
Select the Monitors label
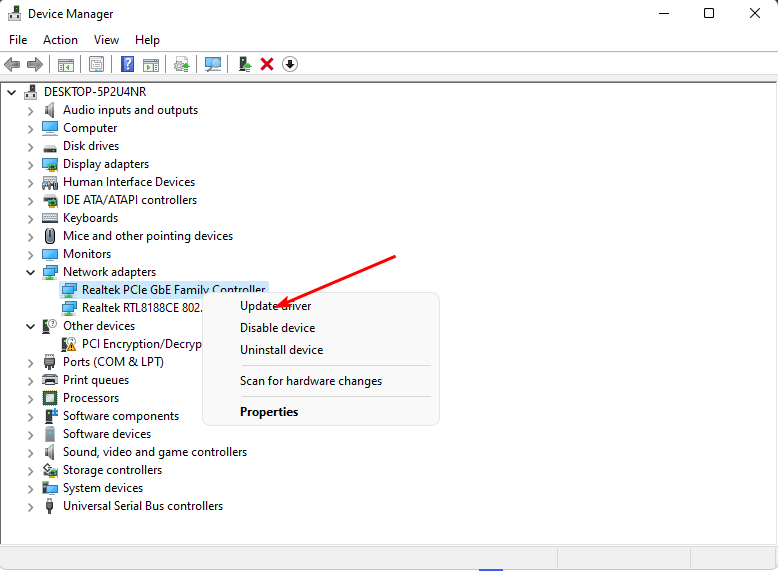[87, 254]
